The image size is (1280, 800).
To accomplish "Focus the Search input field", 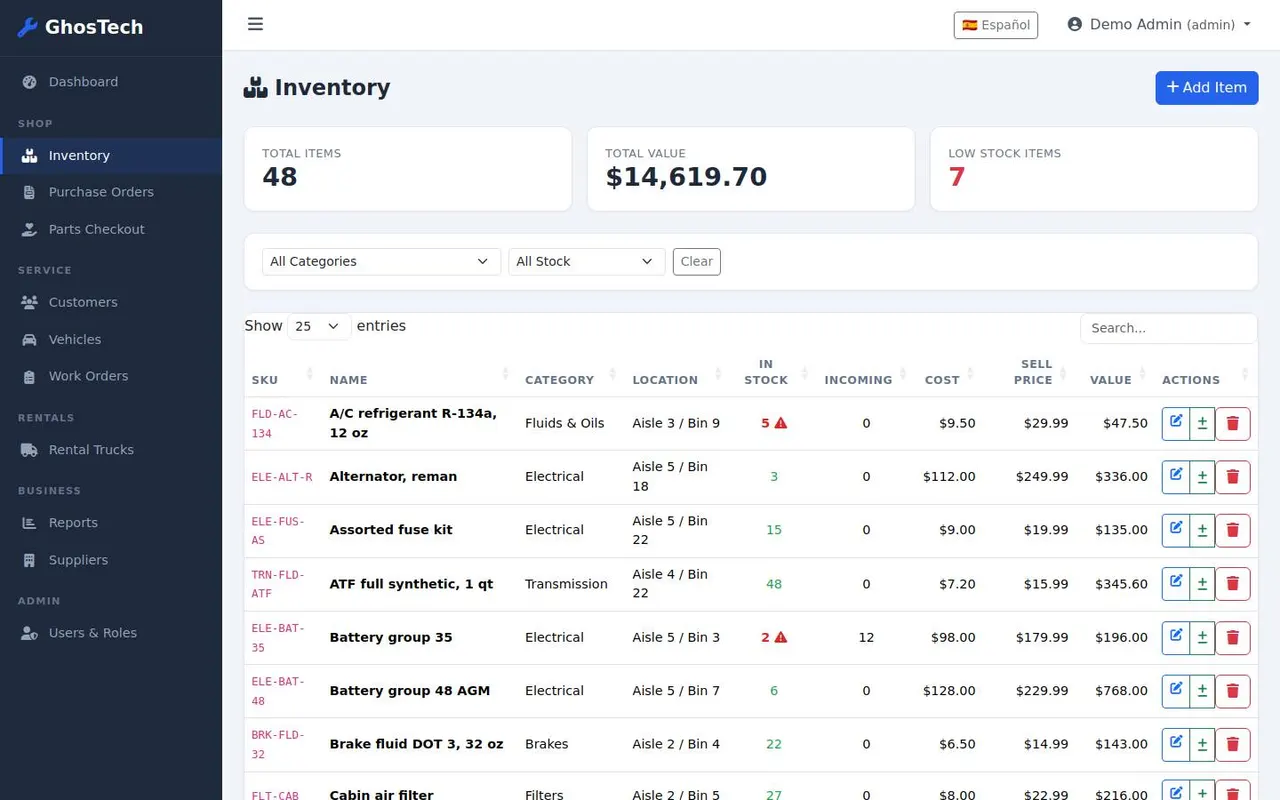I will 1168,328.
